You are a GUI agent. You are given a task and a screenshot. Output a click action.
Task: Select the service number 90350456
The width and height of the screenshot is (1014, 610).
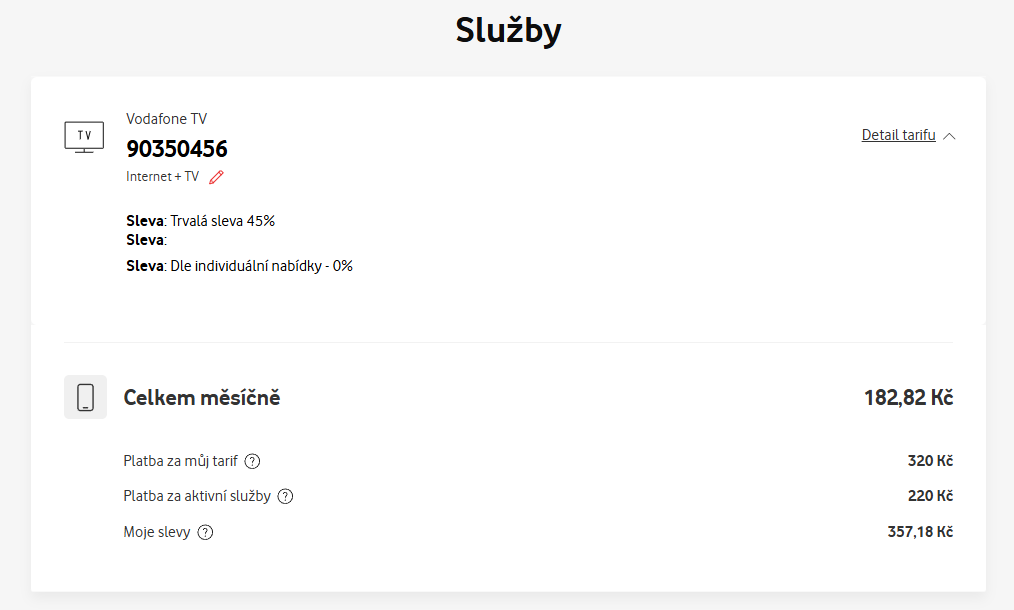click(x=177, y=149)
